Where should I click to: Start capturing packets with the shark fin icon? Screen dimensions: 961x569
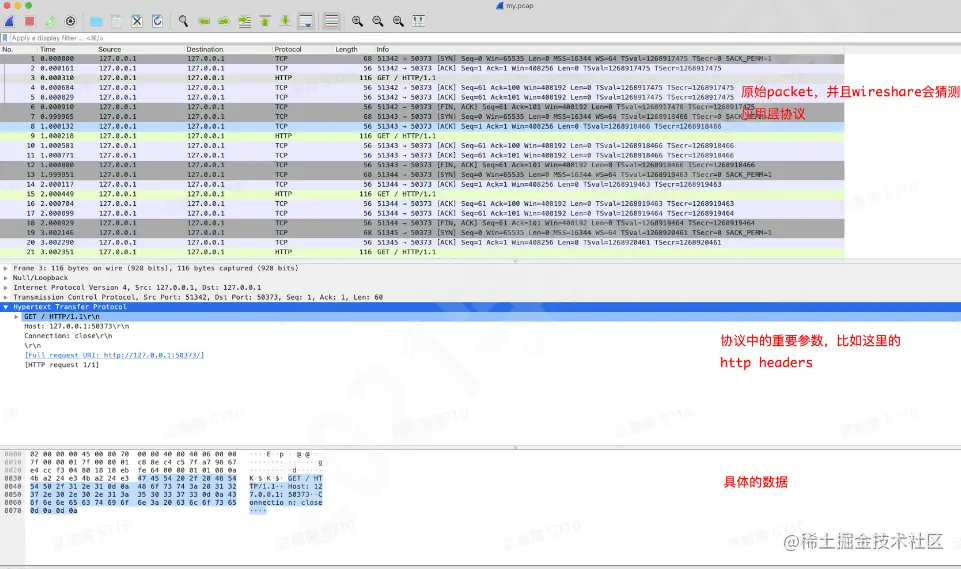pyautogui.click(x=10, y=21)
